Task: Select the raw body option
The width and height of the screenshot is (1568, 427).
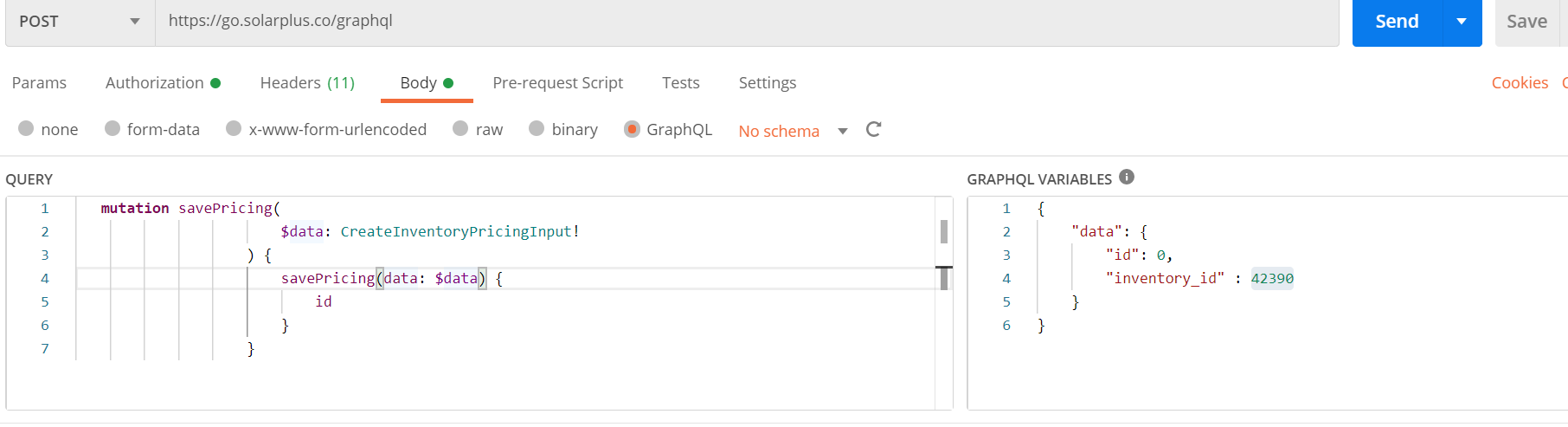Action: click(x=460, y=129)
